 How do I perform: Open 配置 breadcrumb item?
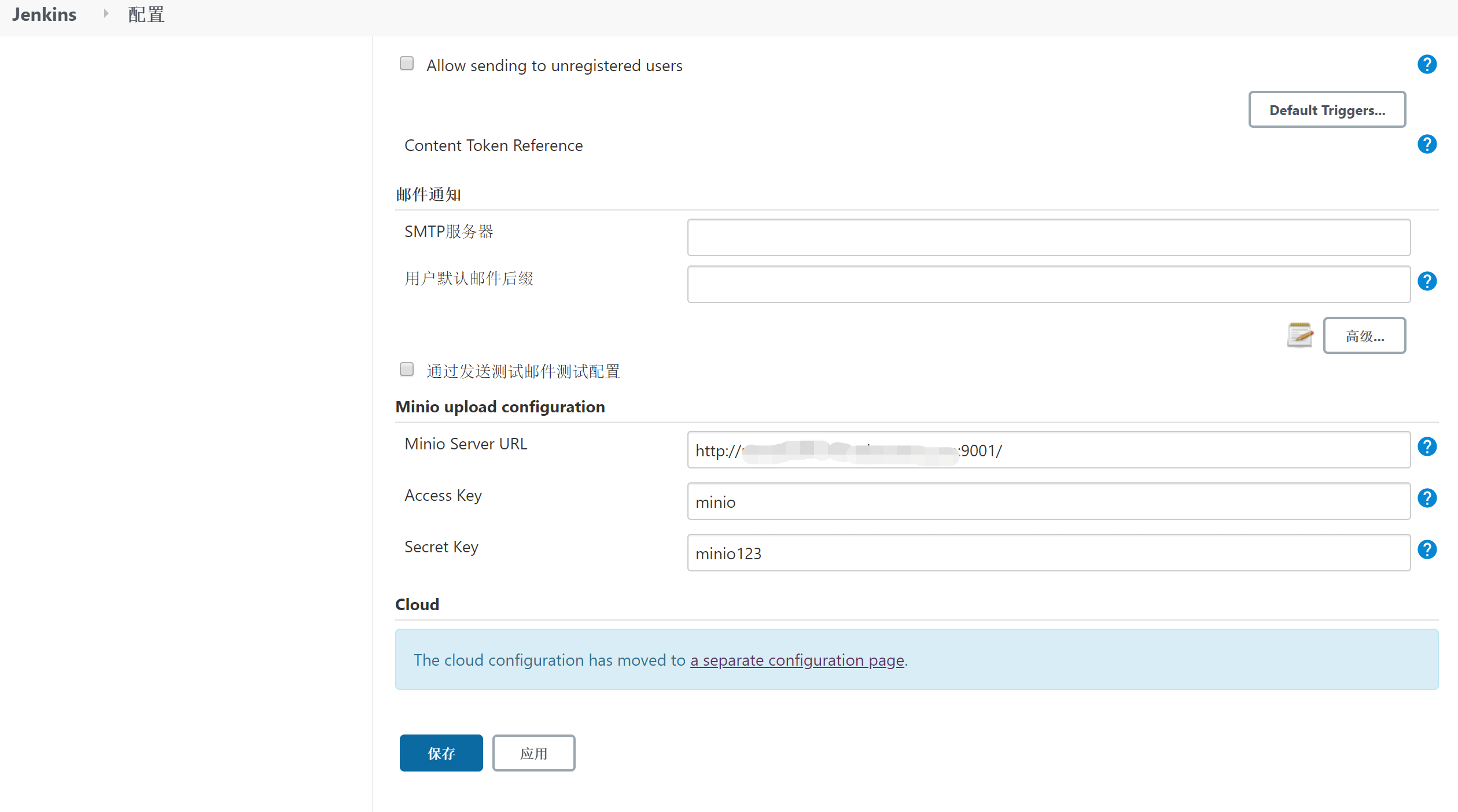point(146,14)
